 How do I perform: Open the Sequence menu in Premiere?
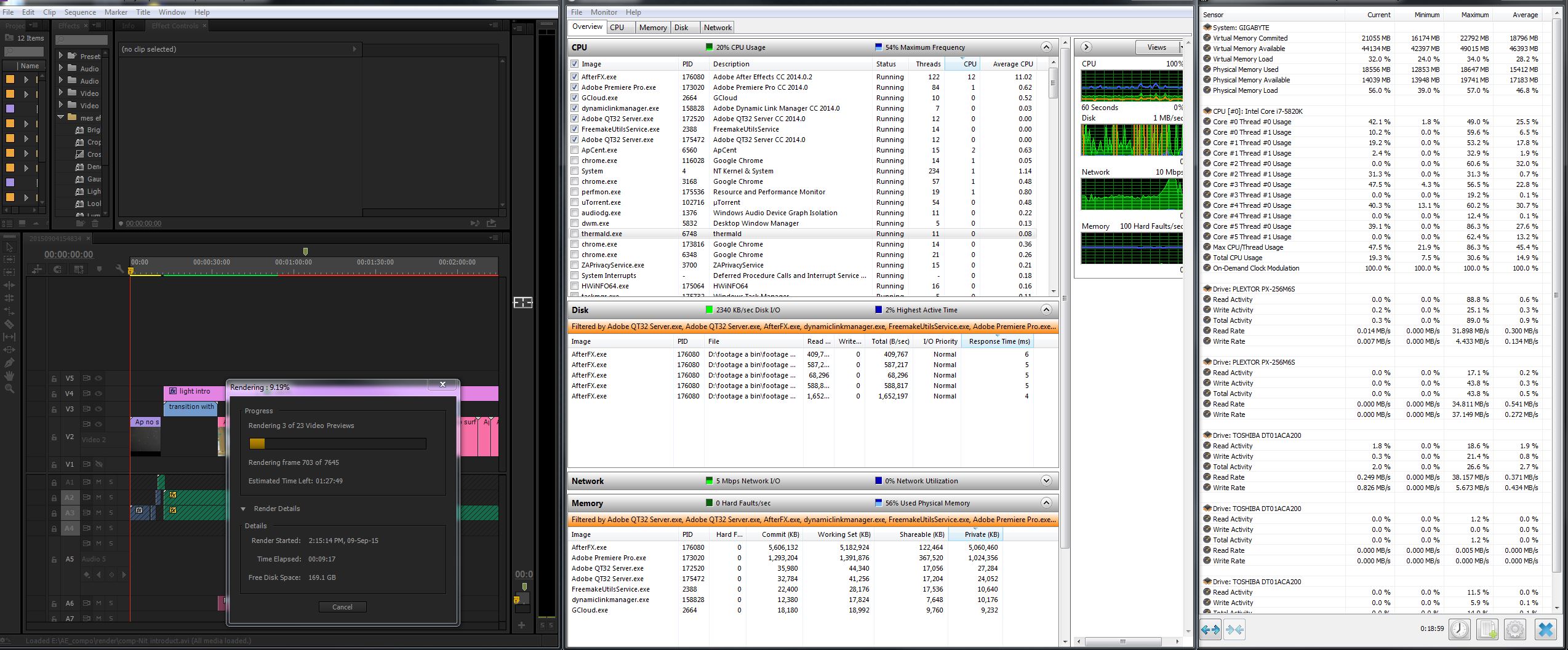click(80, 12)
